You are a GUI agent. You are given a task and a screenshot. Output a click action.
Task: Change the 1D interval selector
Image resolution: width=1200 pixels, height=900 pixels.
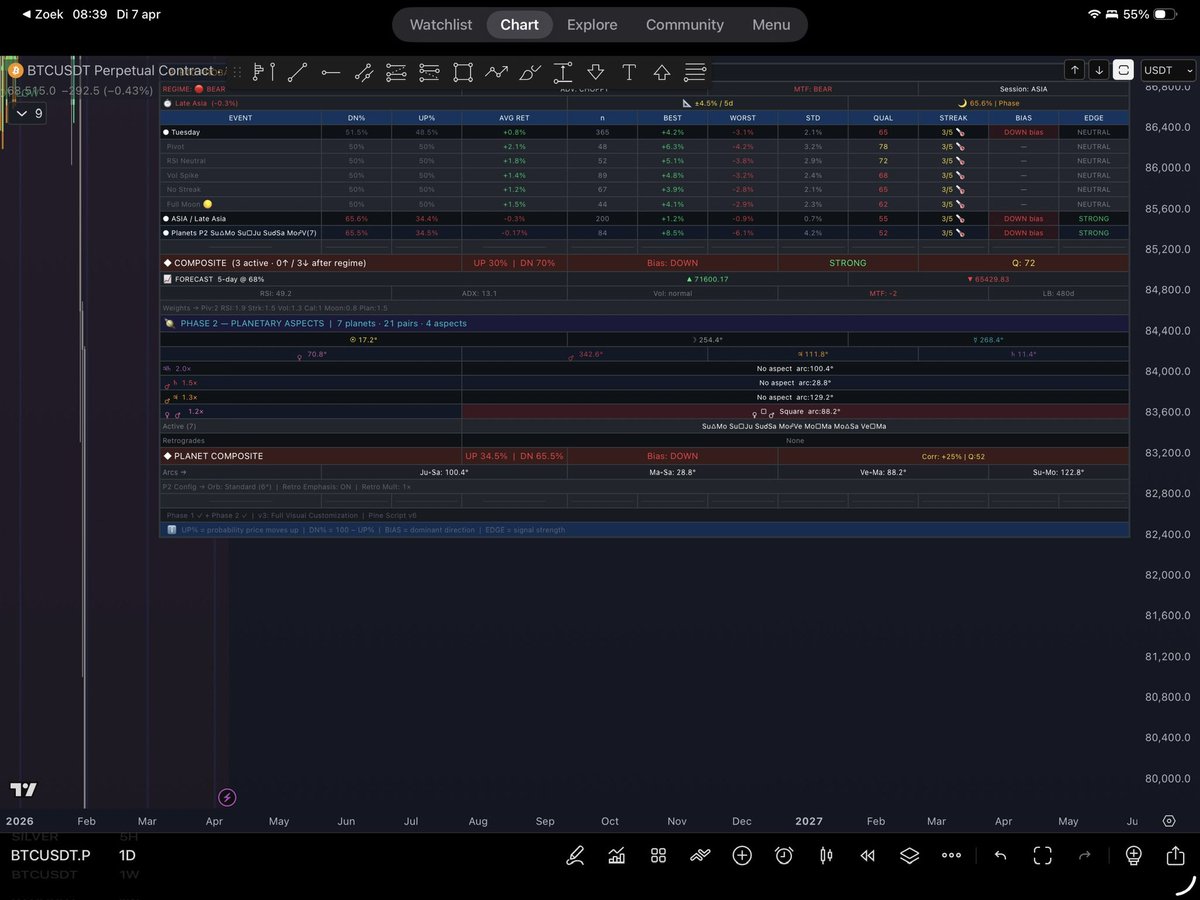coord(127,856)
